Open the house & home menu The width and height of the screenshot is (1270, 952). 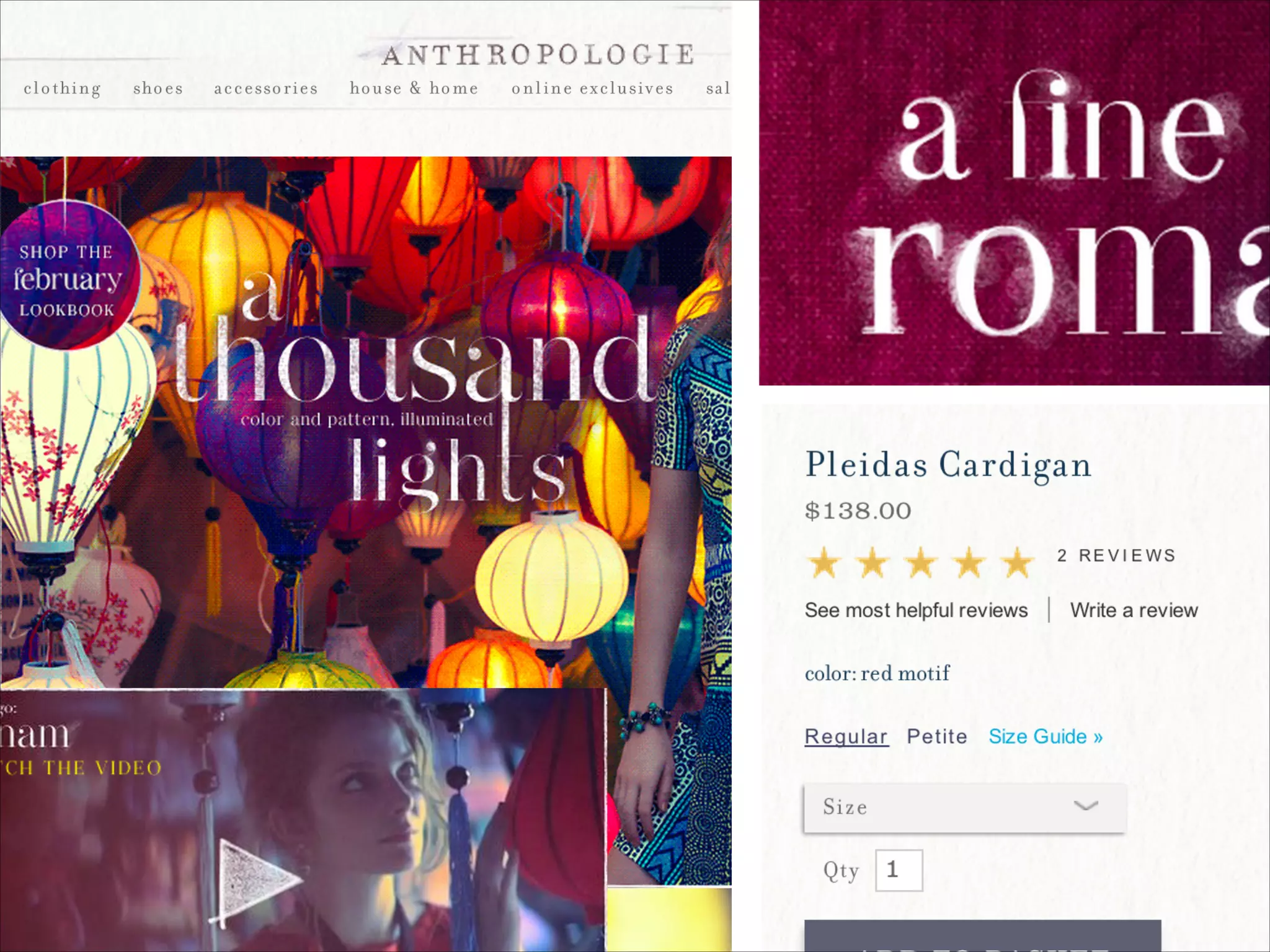(414, 88)
